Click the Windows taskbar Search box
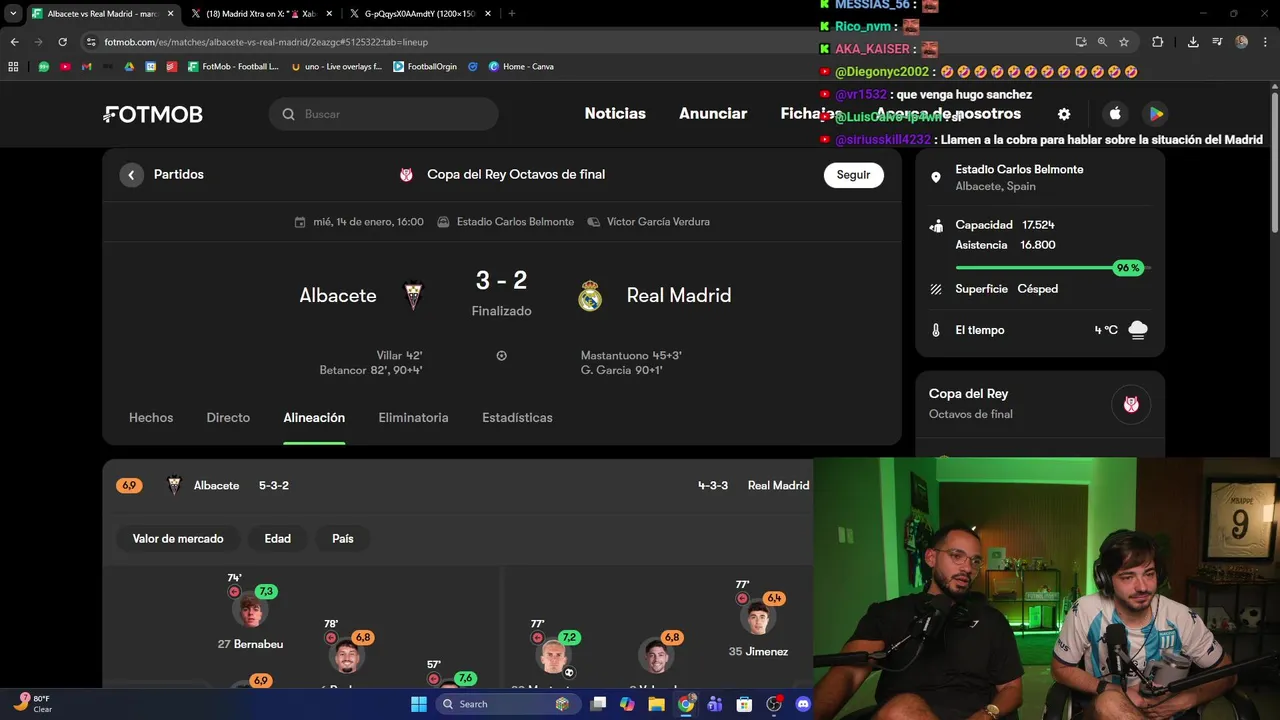This screenshot has height=720, width=1280. pos(510,704)
